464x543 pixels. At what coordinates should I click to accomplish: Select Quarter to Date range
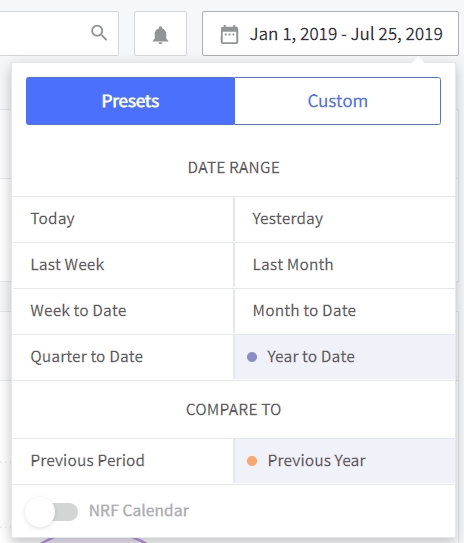(123, 357)
